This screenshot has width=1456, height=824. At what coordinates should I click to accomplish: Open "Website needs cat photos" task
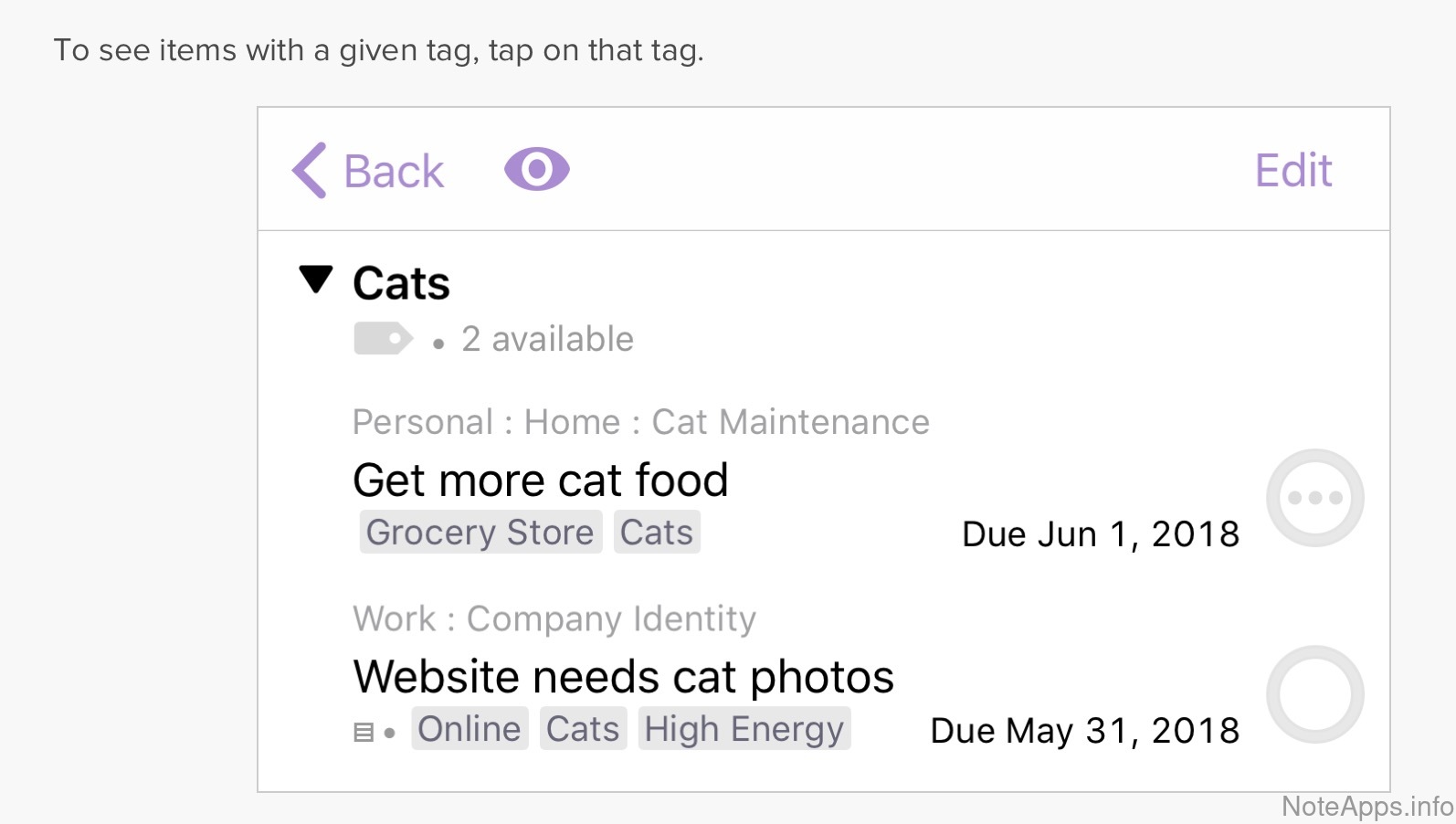[x=623, y=677]
